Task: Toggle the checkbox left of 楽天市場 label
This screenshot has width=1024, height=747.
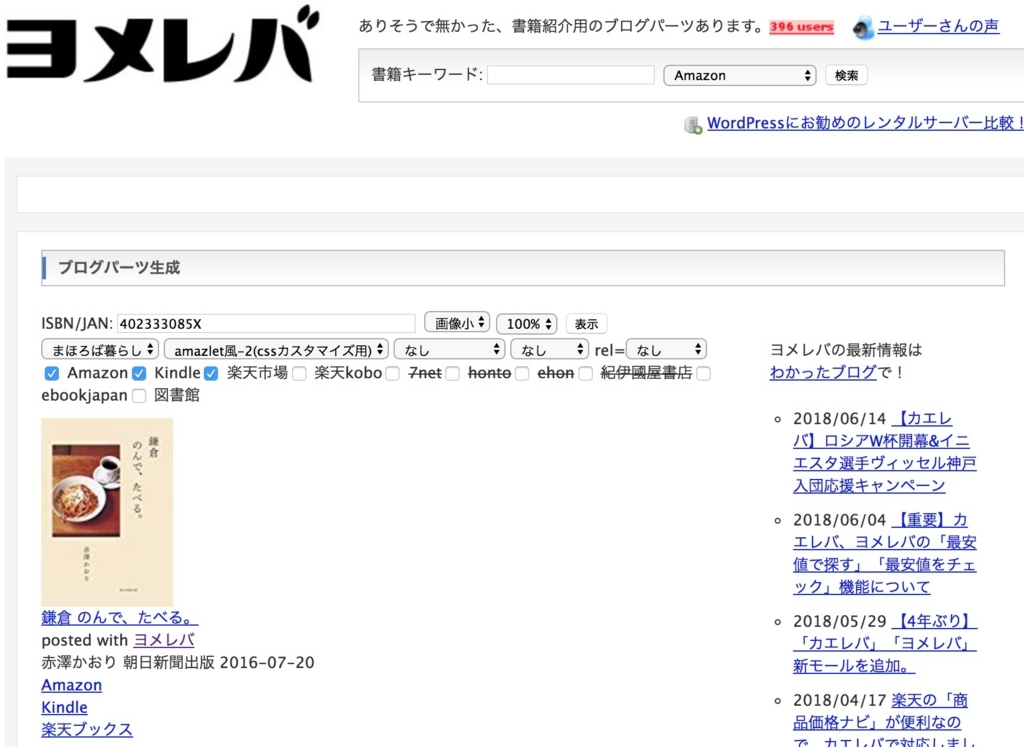Action: (211, 374)
